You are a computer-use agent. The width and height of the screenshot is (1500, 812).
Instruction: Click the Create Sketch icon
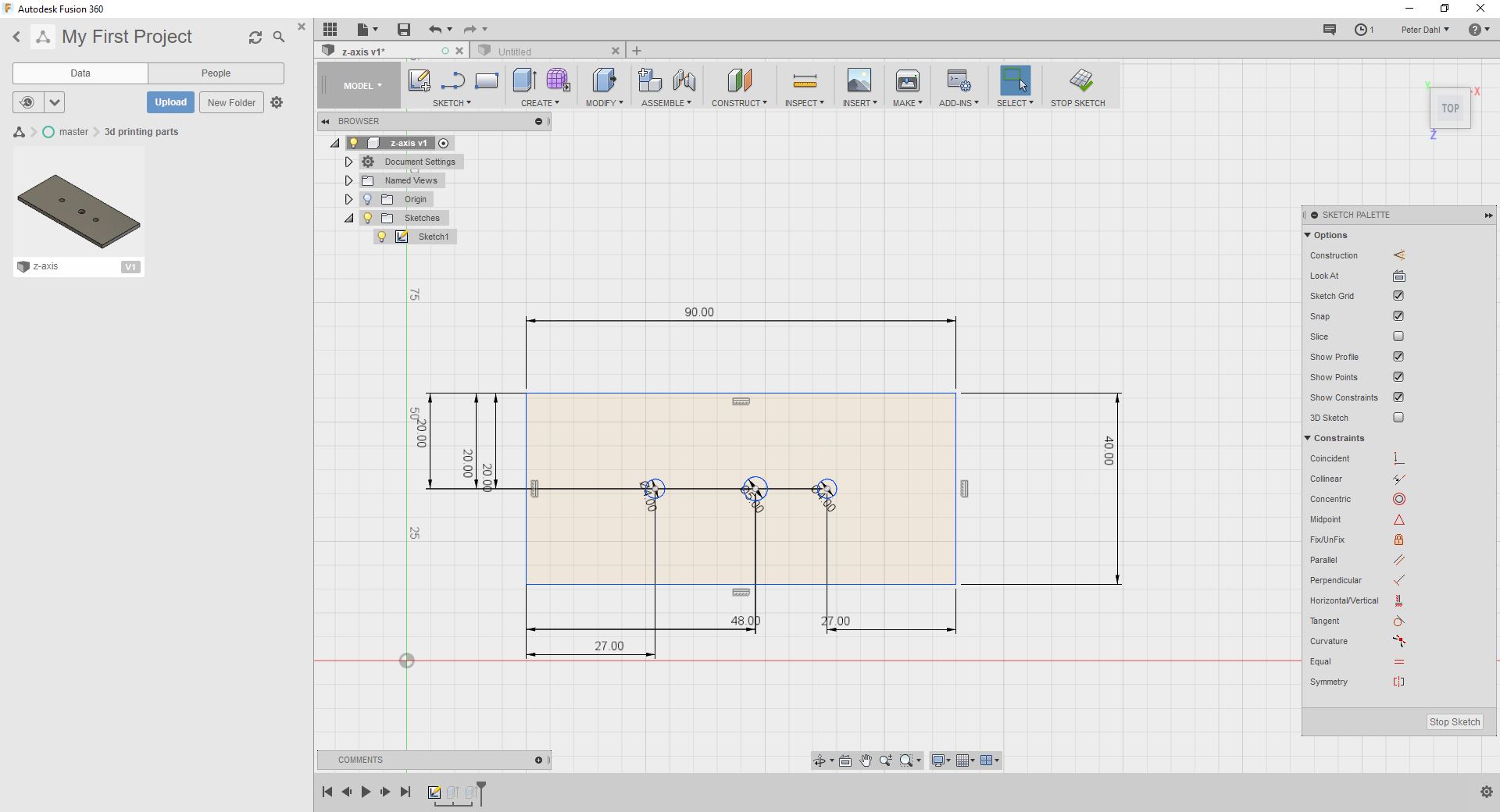(419, 80)
